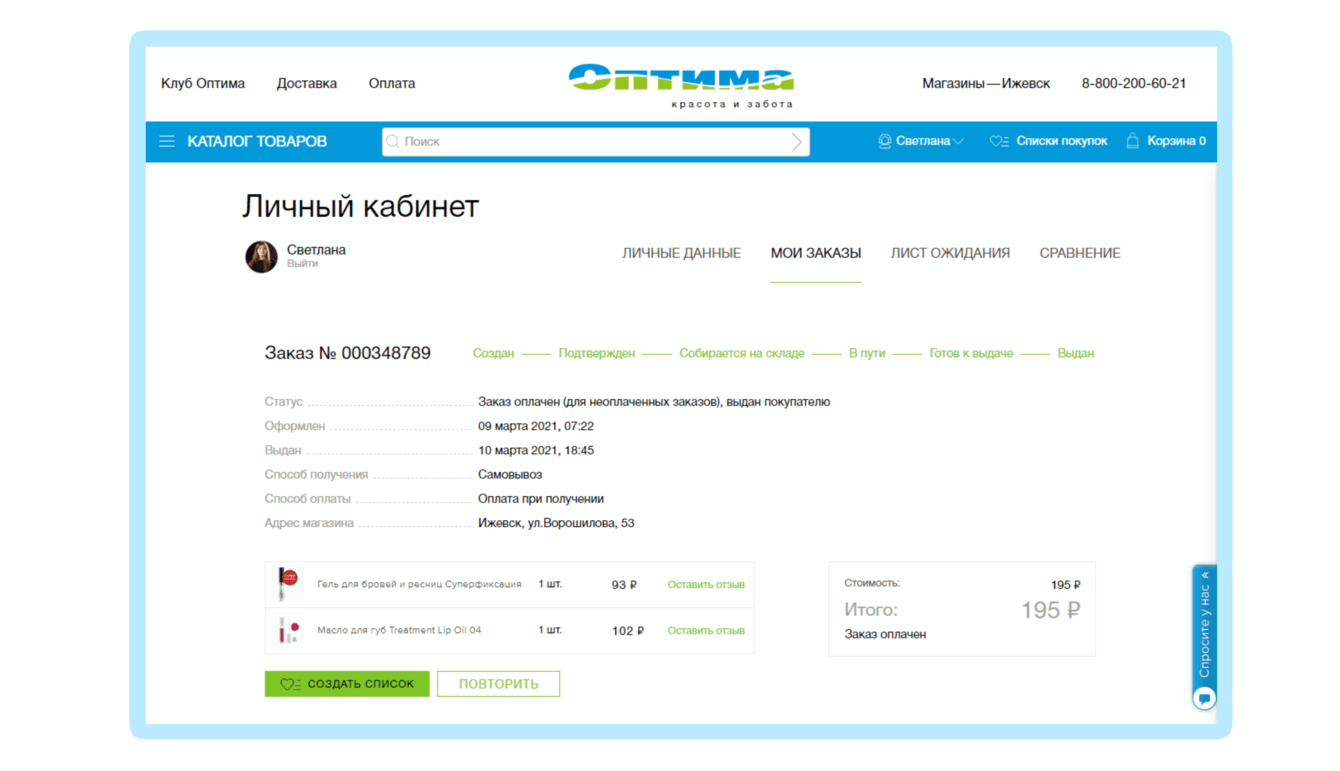Click store address Ижевск, ул.Ворошилова, 53

(x=556, y=523)
